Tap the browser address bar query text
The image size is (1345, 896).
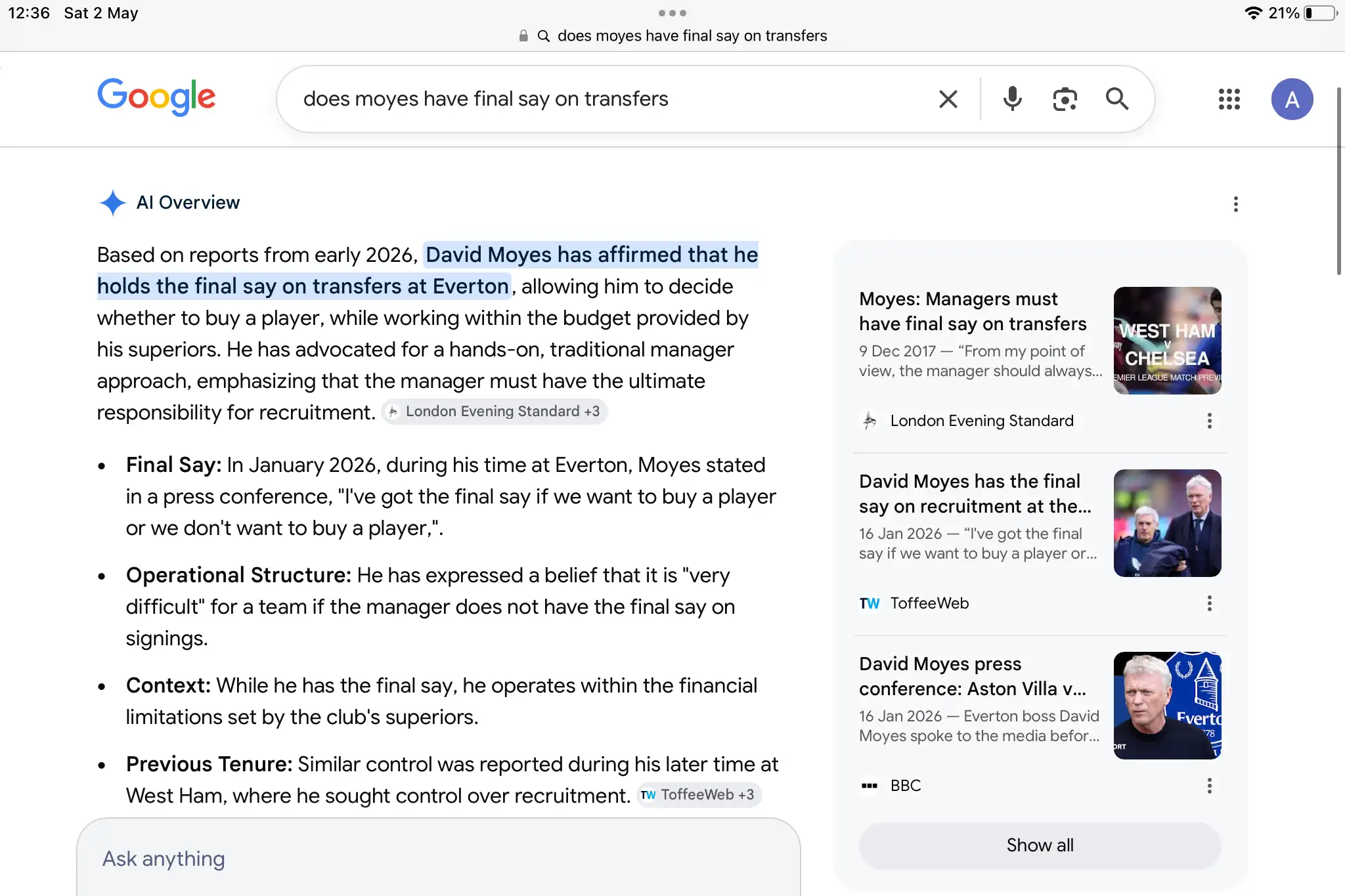692,35
